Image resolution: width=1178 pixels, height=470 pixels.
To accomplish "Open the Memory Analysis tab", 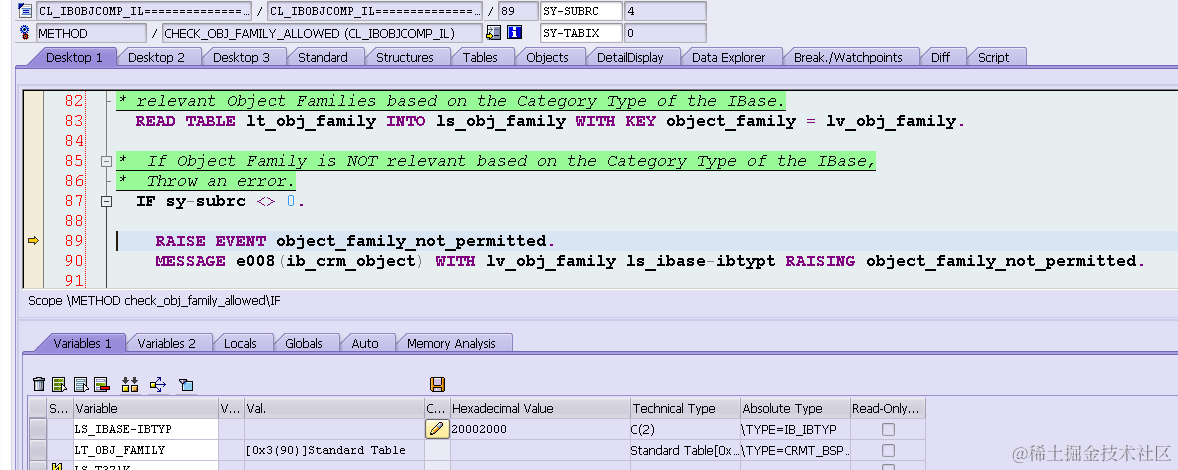I will click(x=452, y=343).
